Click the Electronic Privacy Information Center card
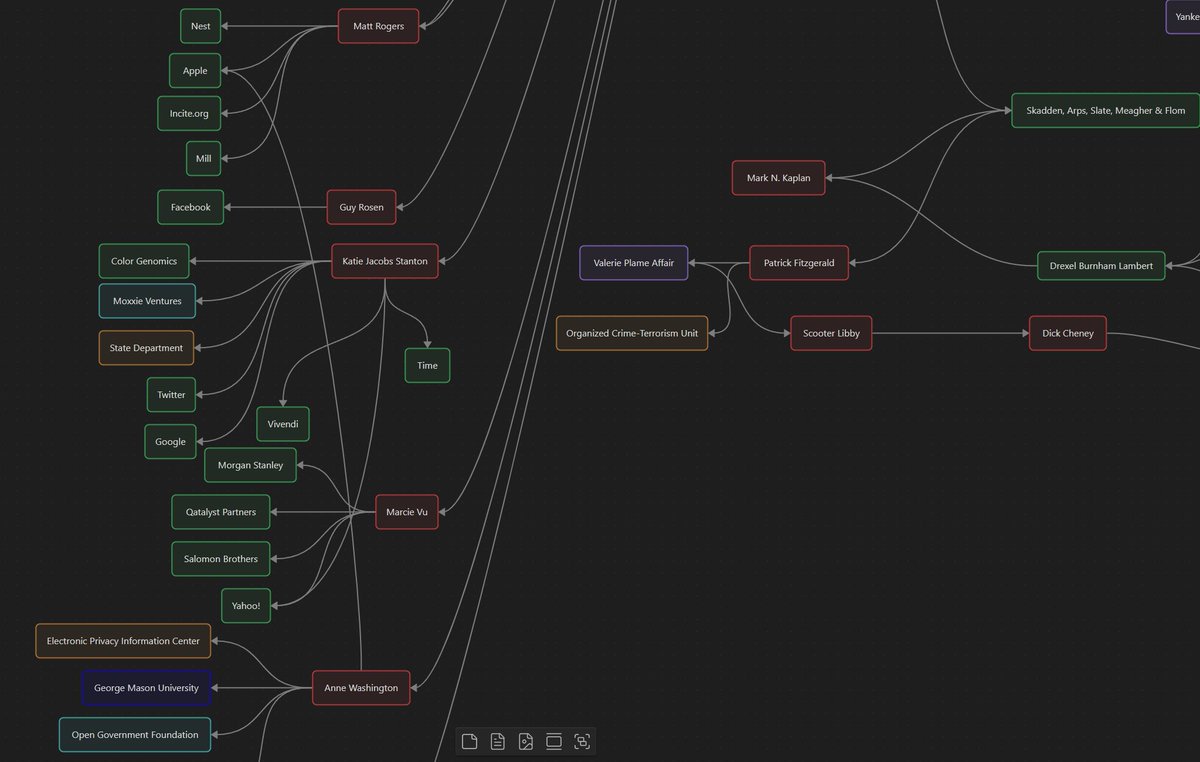The height and width of the screenshot is (762, 1200). click(123, 641)
